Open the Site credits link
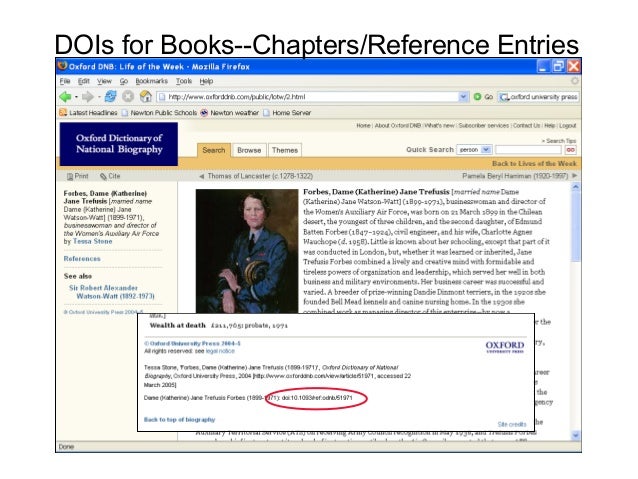The height and width of the screenshot is (479, 638). [x=512, y=424]
